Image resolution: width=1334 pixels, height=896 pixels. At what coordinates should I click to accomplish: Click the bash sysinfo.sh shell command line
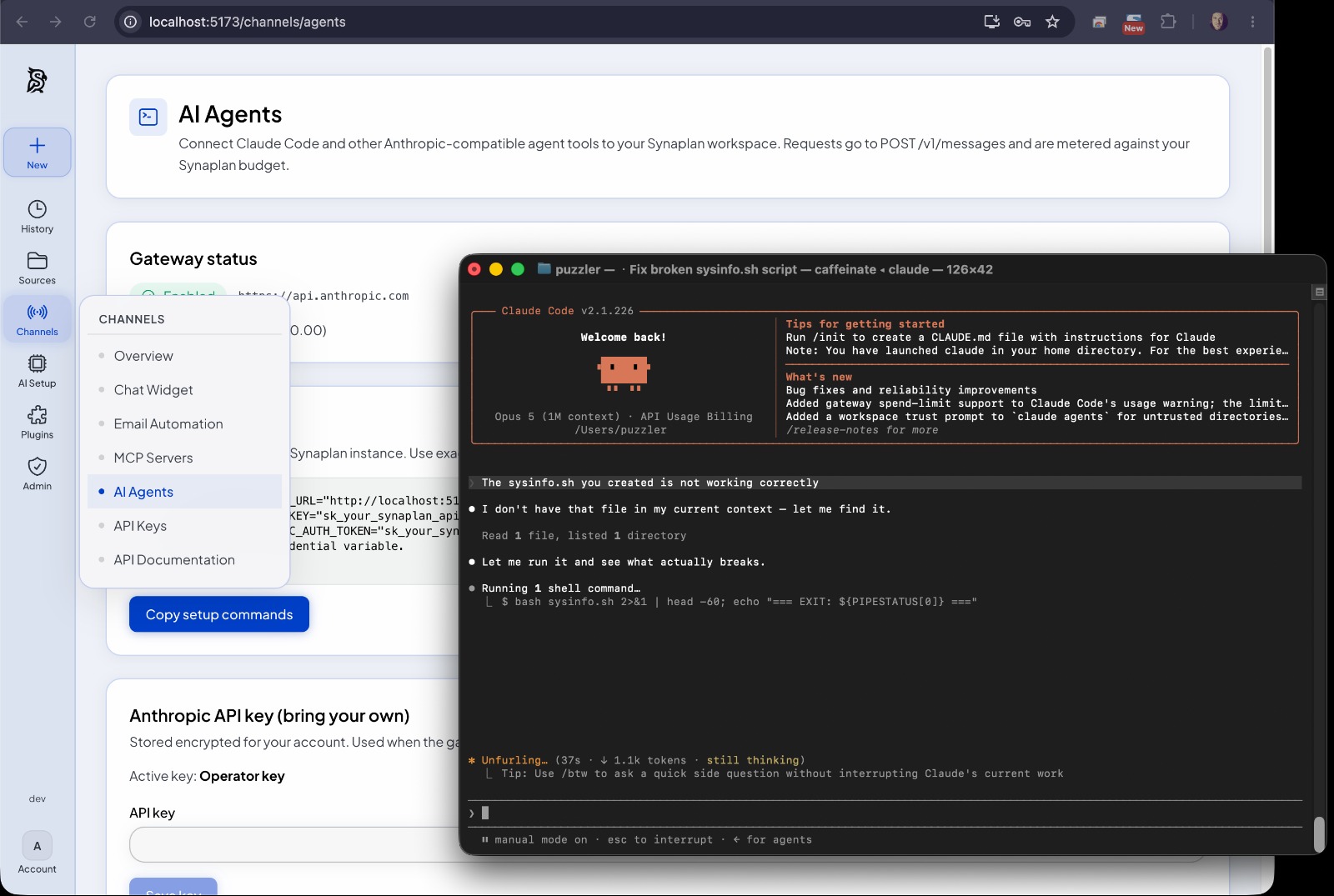[x=739, y=602]
